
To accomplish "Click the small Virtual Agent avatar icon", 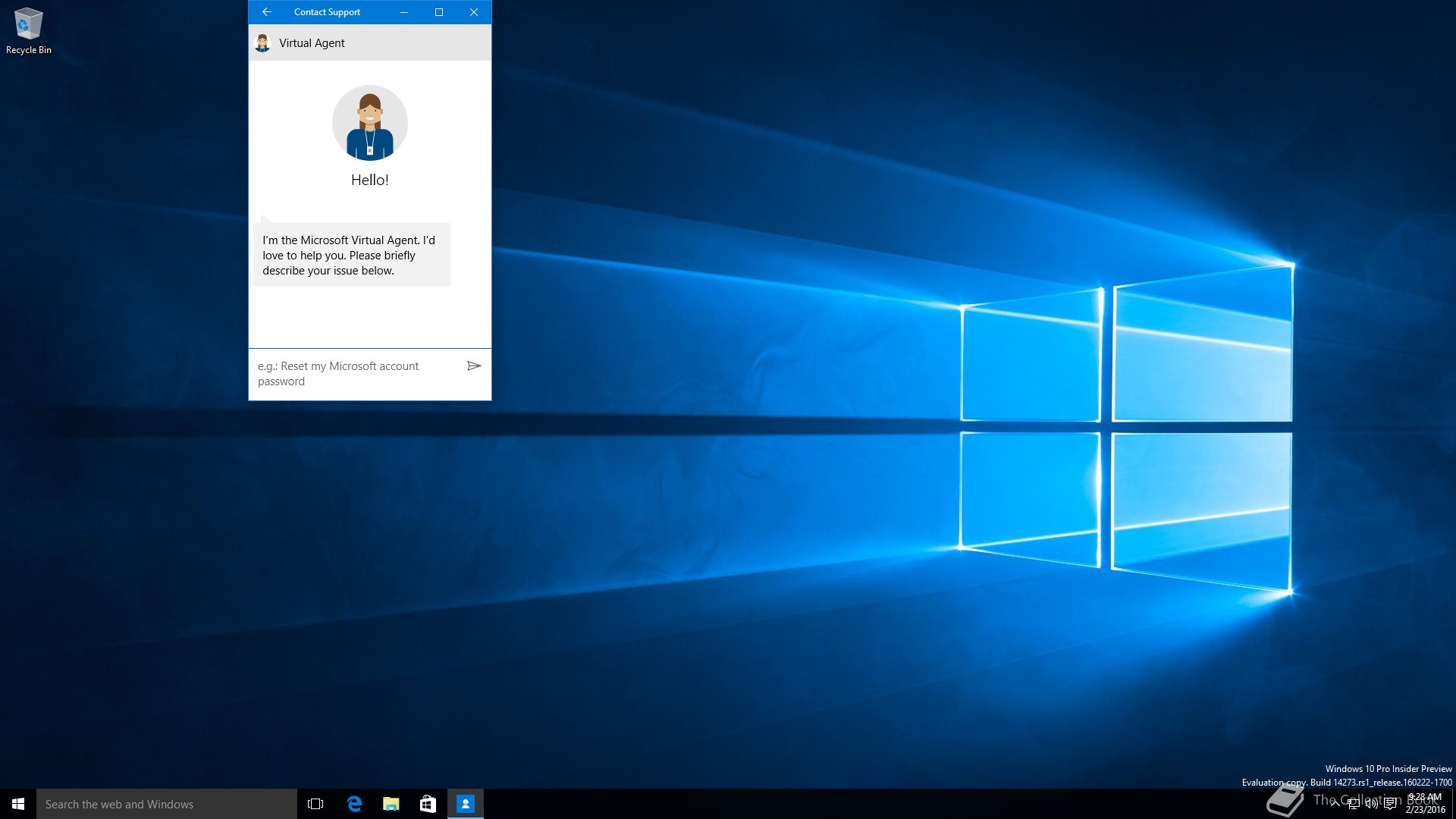I will [262, 43].
